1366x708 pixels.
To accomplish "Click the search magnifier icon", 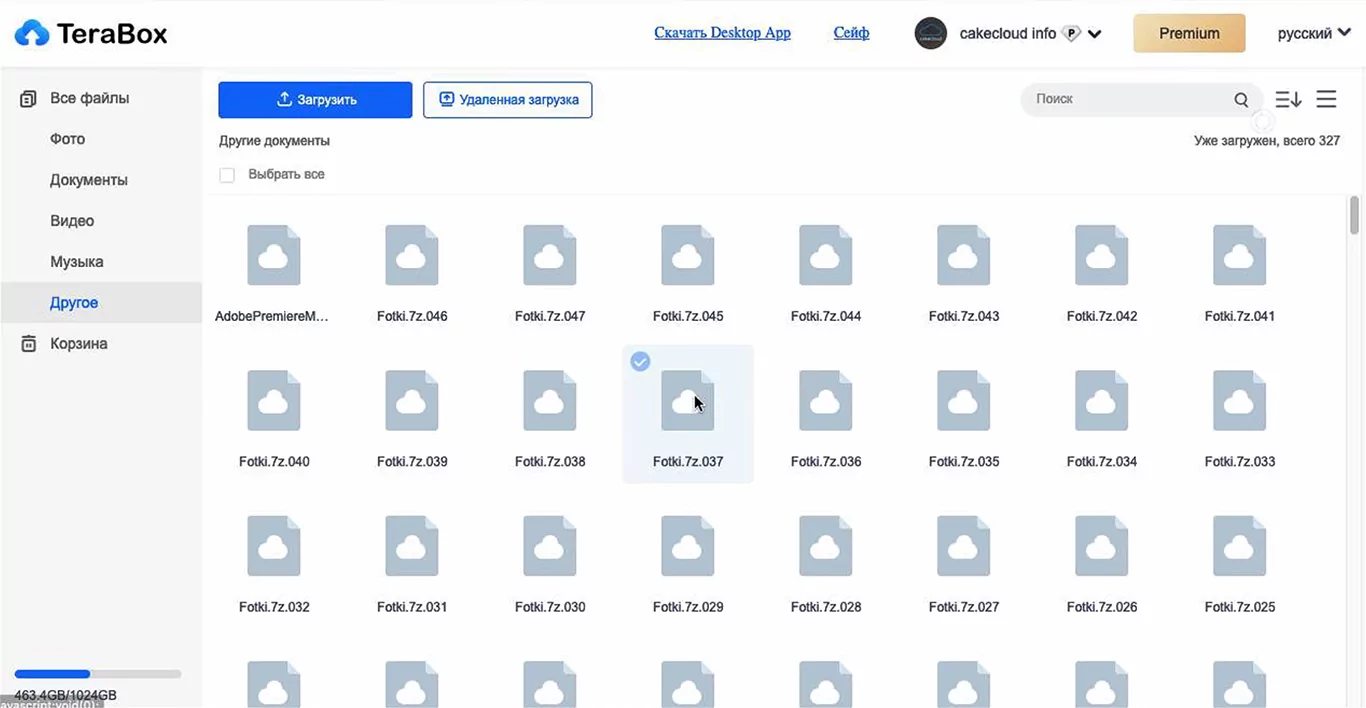I will tap(1241, 100).
